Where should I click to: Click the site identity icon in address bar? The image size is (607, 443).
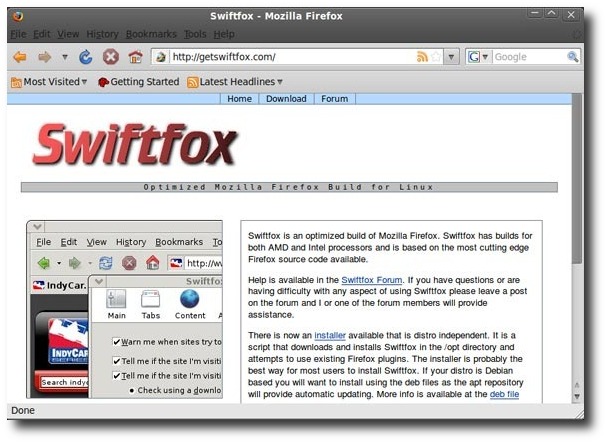click(x=161, y=57)
